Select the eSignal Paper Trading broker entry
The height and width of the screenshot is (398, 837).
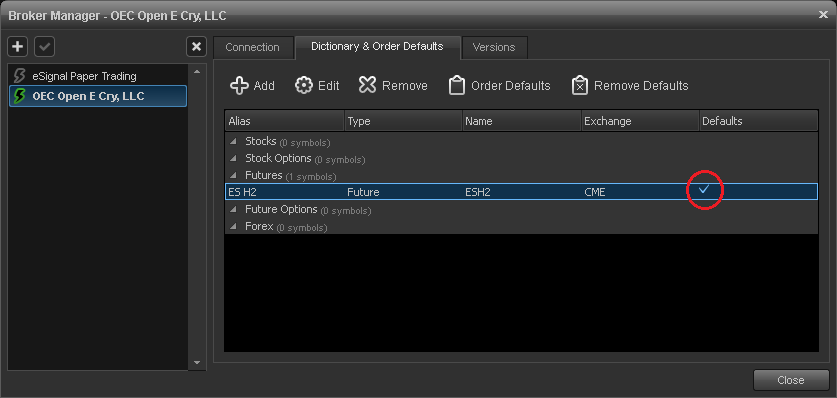coord(98,76)
